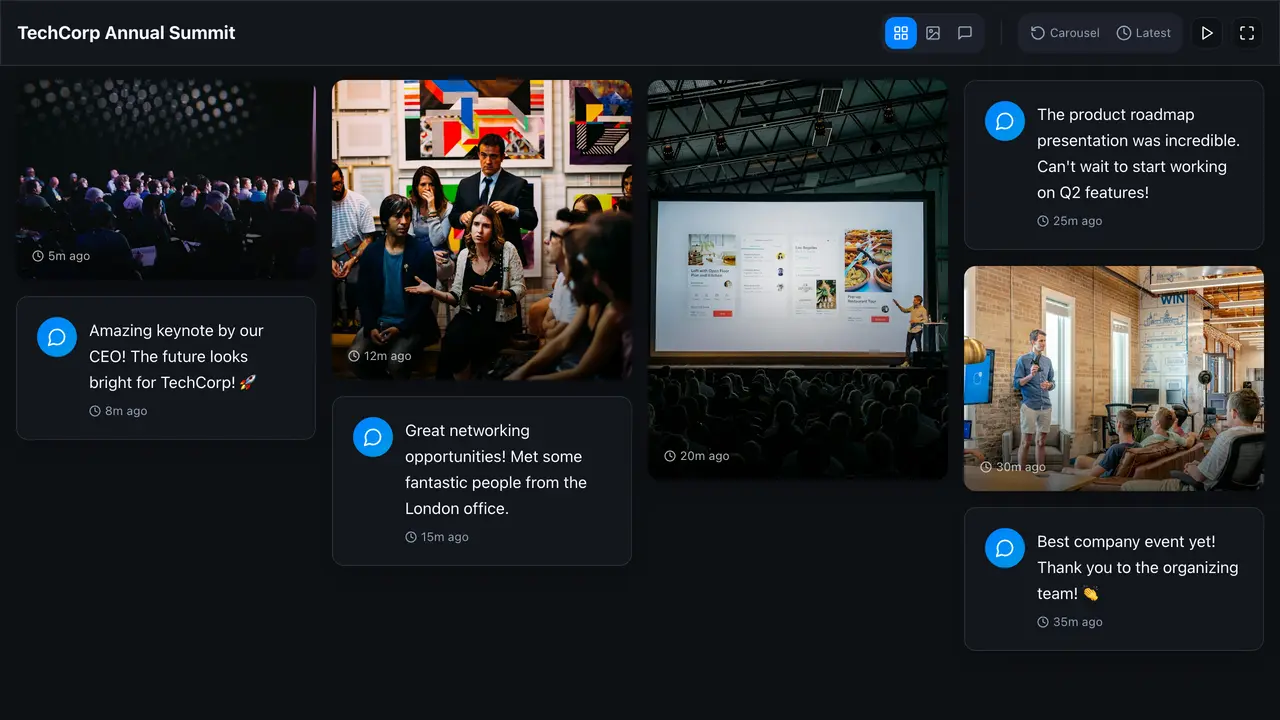The height and width of the screenshot is (720, 1280).
Task: Start the slideshow with the play button
Action: [x=1207, y=33]
